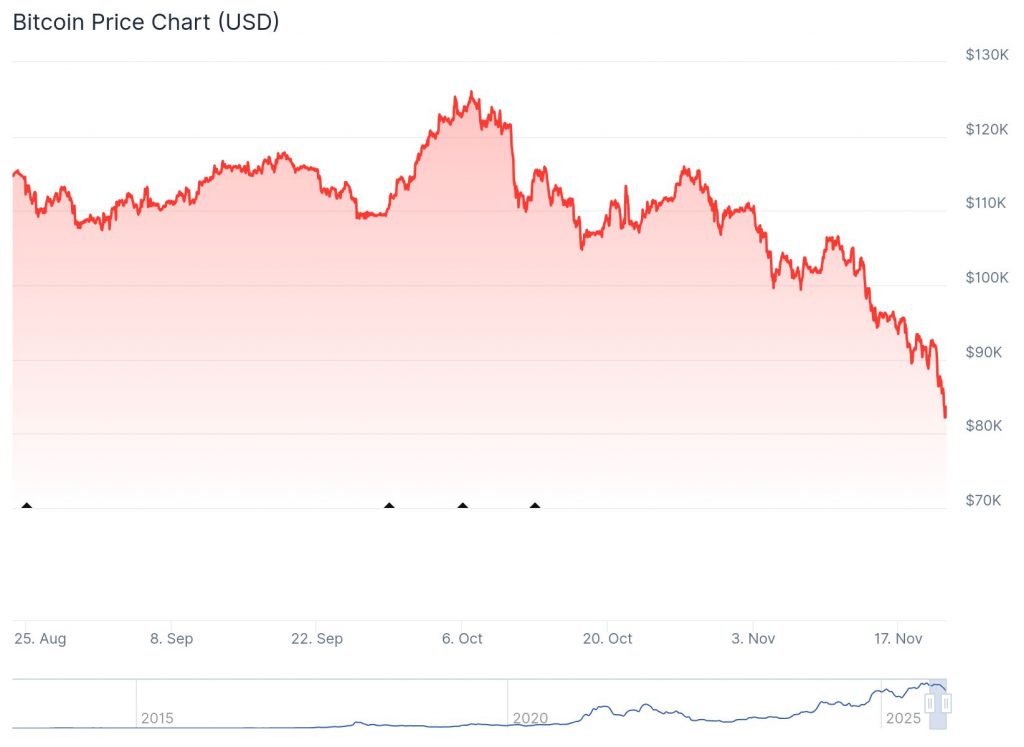This screenshot has height=747, width=1024.
Task: Click the 8. Sep date axis label
Action: click(x=172, y=638)
